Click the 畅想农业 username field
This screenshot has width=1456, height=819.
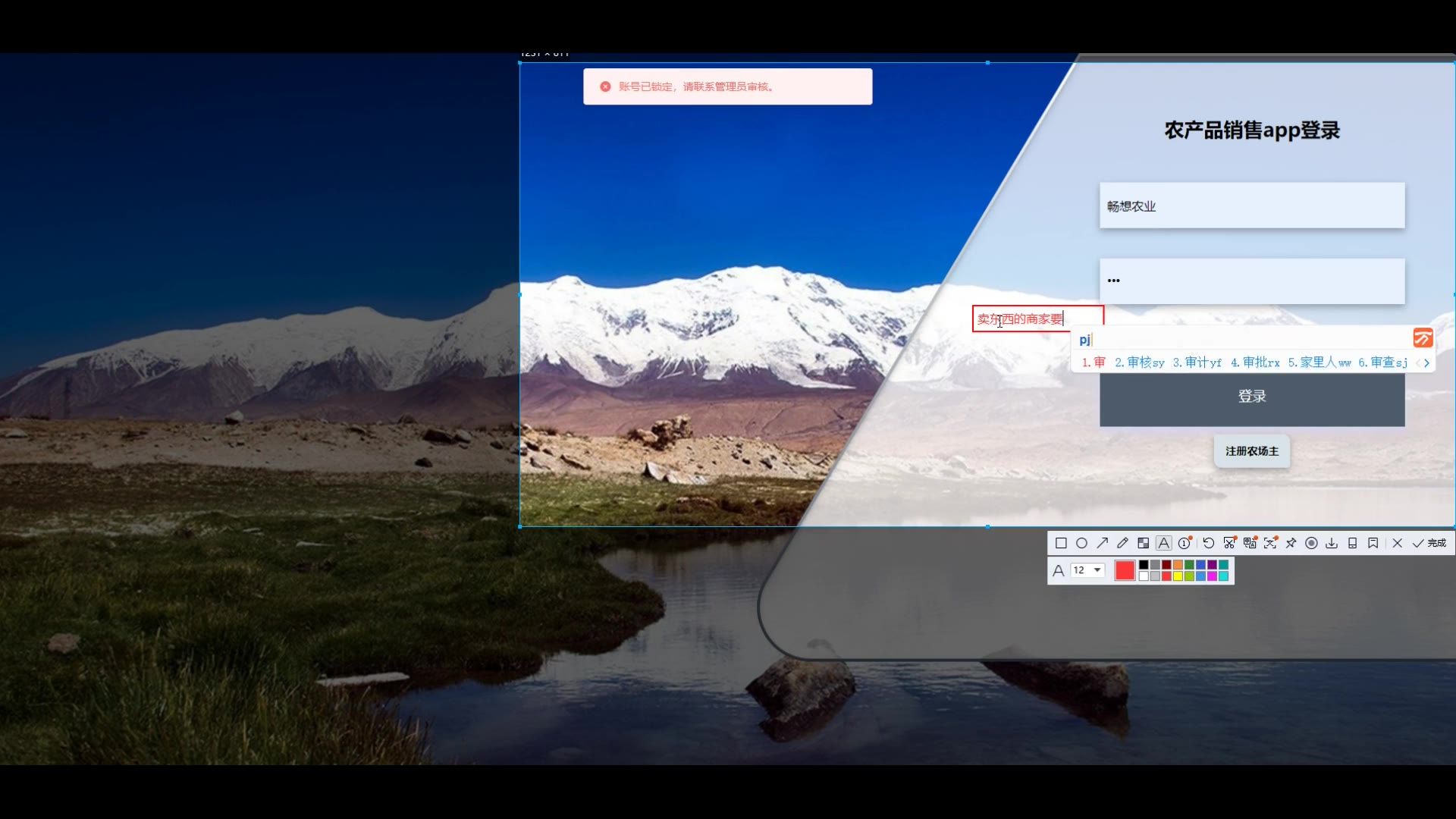tap(1251, 206)
